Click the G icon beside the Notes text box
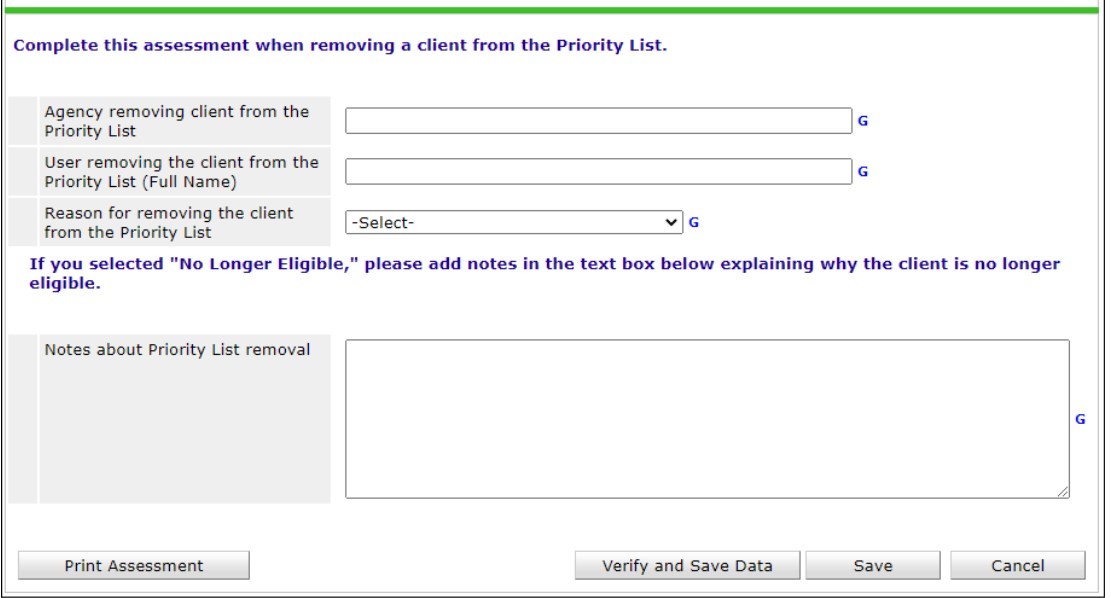The image size is (1111, 598). tap(1080, 420)
